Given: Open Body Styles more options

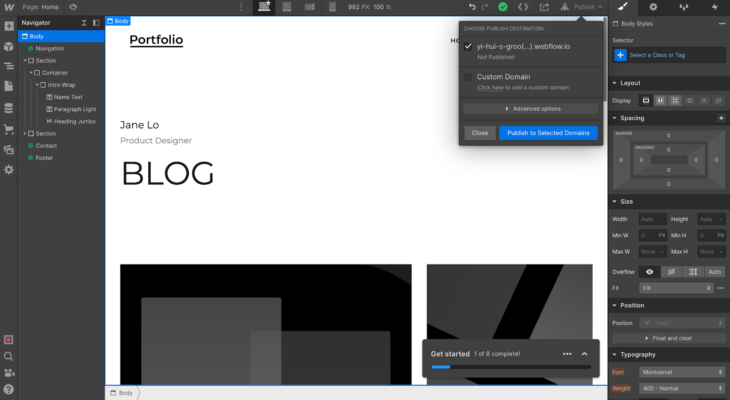Looking at the screenshot, I should [x=722, y=24].
